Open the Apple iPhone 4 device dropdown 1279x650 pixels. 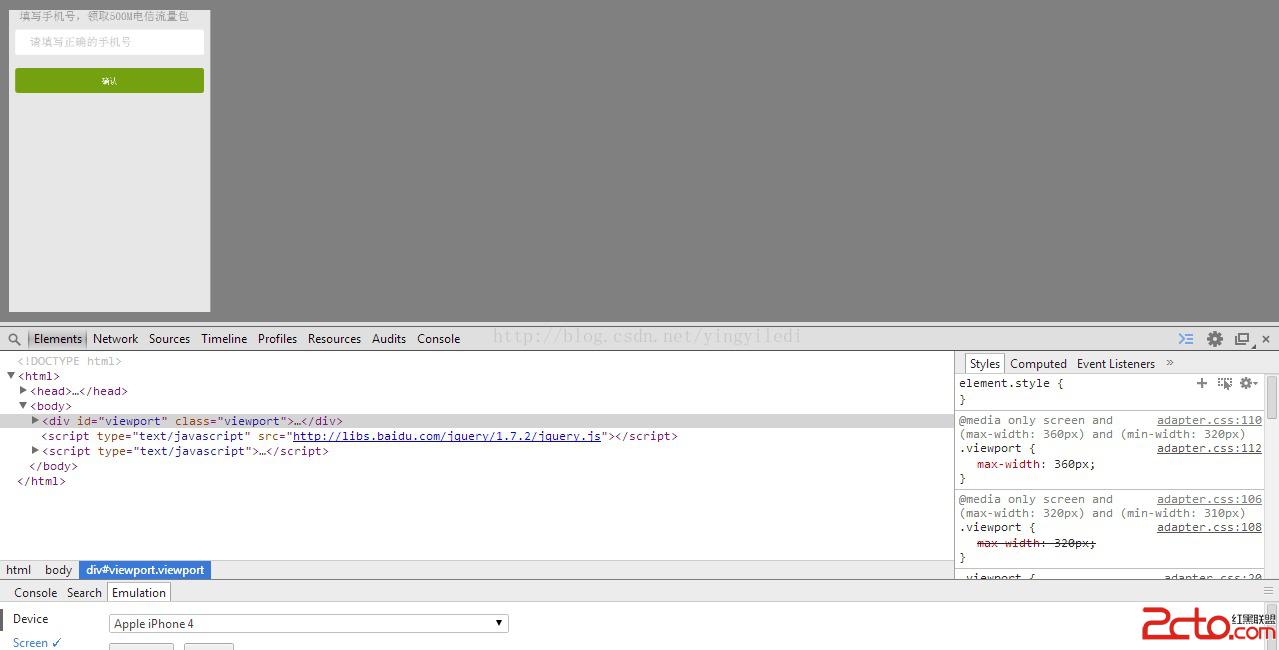tap(308, 624)
